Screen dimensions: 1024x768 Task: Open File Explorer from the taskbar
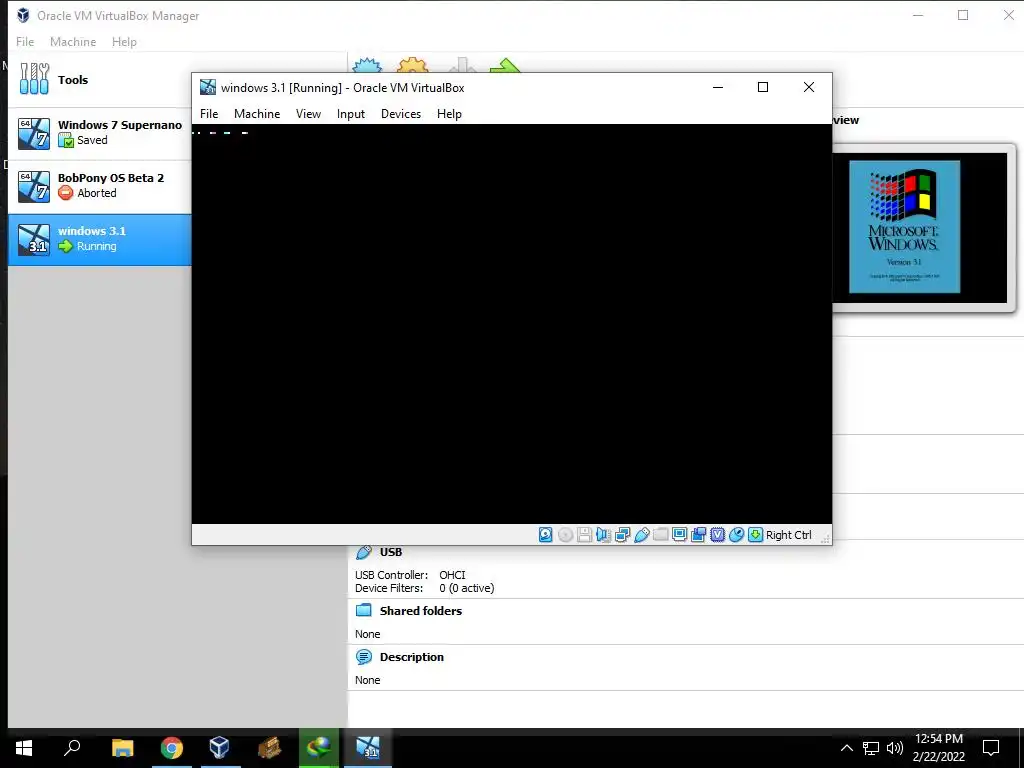point(122,748)
